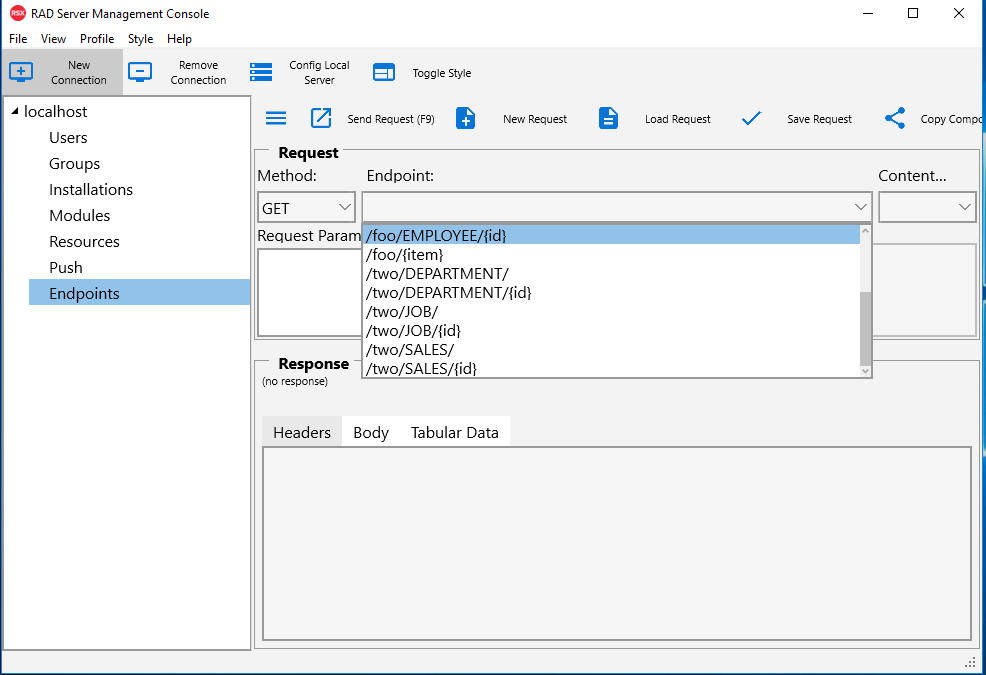This screenshot has height=675, width=986.
Task: Click the RAD Server app logo
Action: (x=18, y=13)
